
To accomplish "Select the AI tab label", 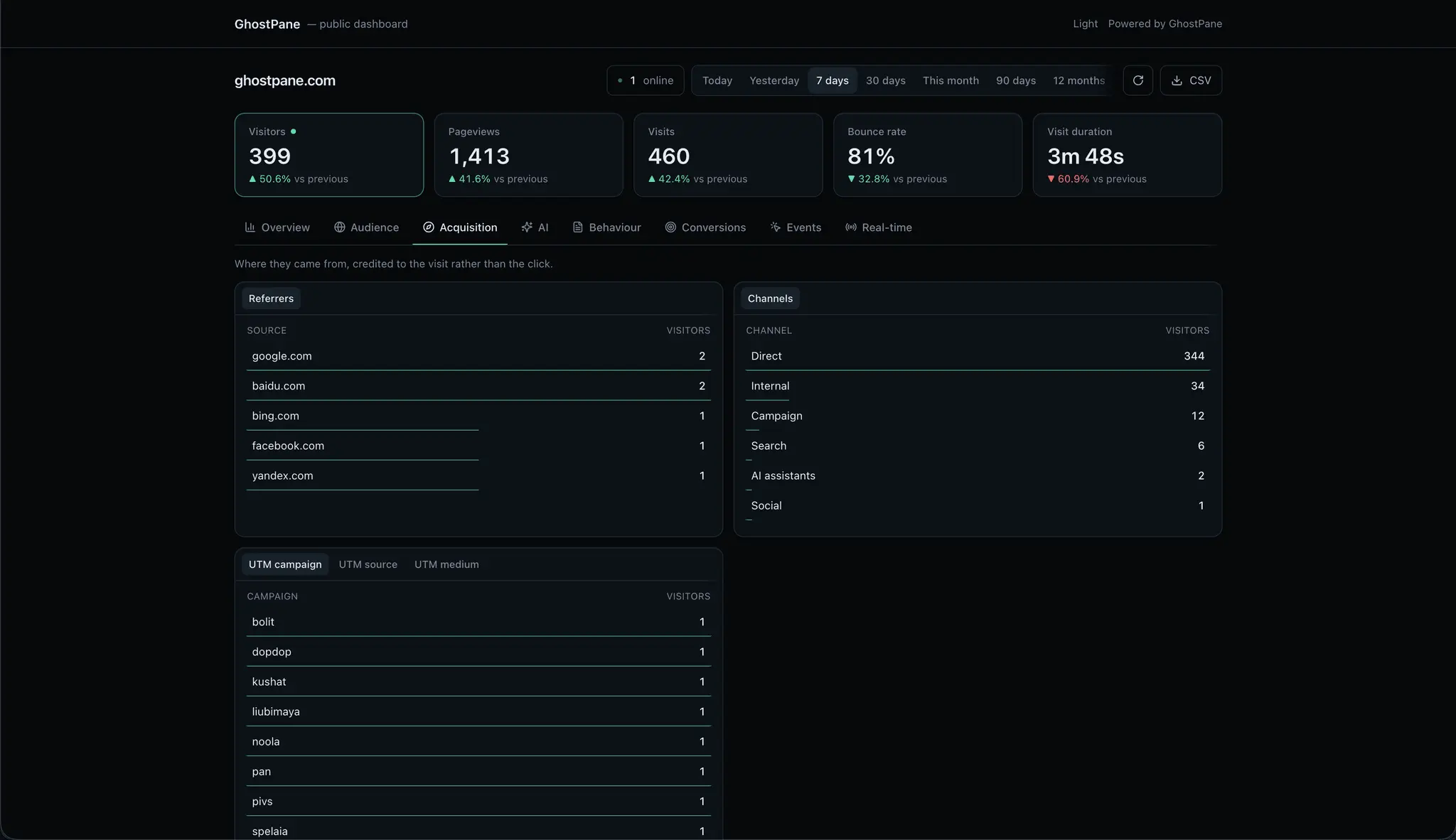I will point(543,227).
